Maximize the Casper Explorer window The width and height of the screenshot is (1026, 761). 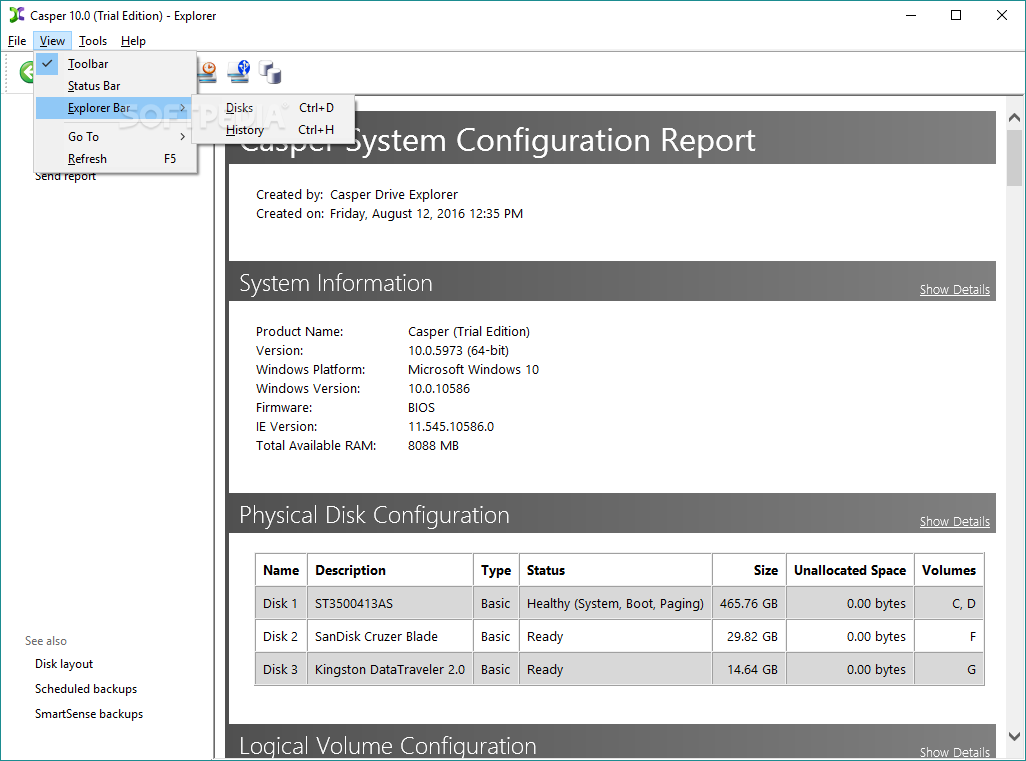click(x=956, y=15)
